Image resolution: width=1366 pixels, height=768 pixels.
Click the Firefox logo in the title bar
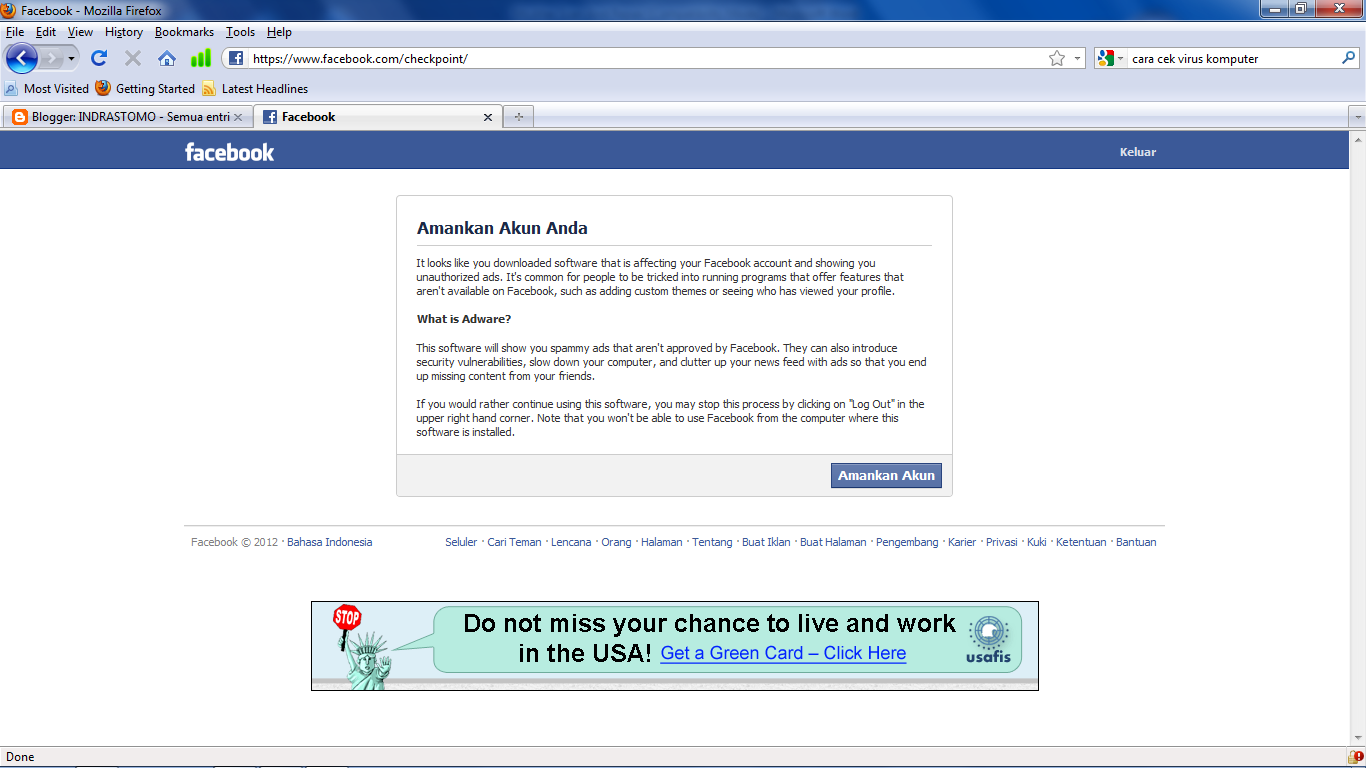pos(9,10)
